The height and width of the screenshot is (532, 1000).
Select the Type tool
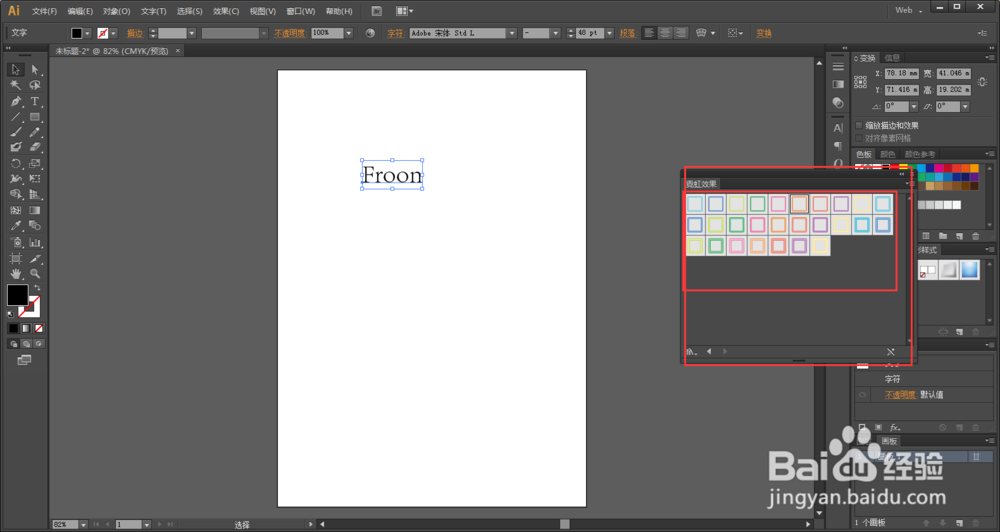click(35, 101)
